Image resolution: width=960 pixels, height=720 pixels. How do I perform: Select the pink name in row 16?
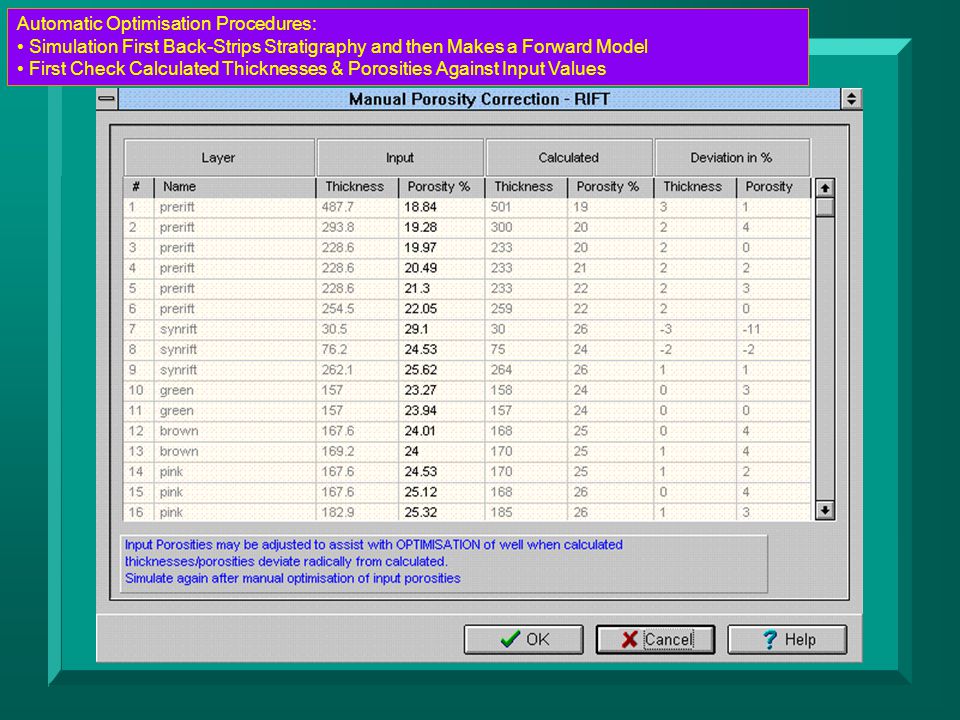234,512
